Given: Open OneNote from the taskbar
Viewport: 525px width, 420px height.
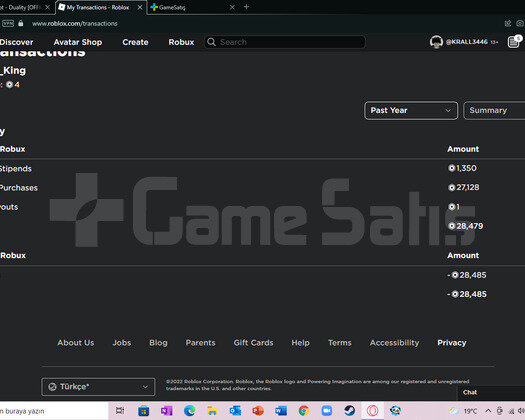Looking at the screenshot, I should (x=166, y=411).
